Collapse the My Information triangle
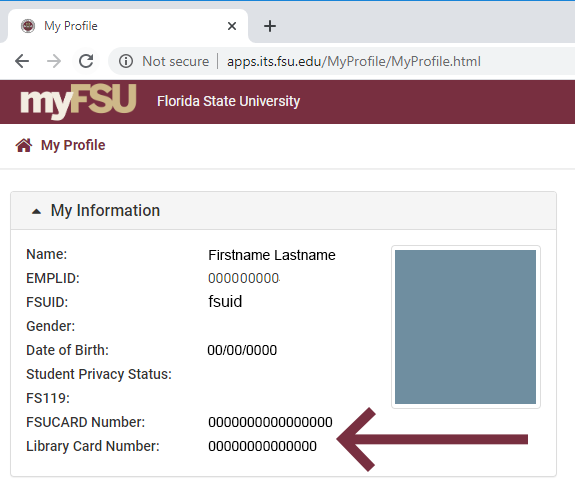575x491 pixels. tap(36, 211)
